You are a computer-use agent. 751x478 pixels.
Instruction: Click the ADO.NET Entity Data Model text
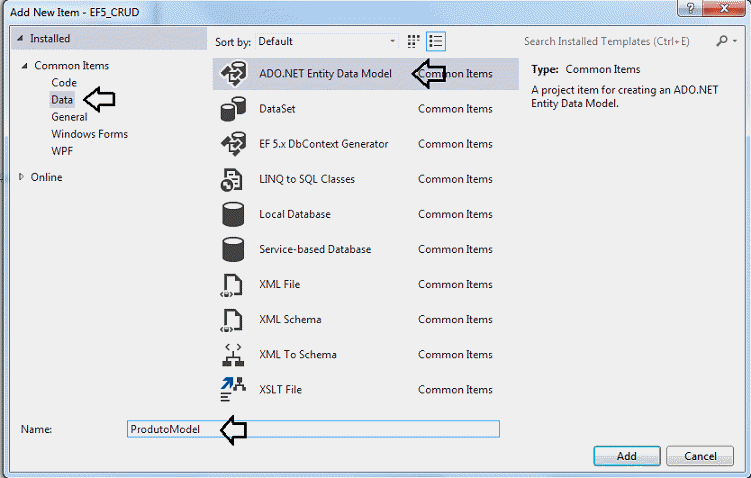(x=325, y=74)
